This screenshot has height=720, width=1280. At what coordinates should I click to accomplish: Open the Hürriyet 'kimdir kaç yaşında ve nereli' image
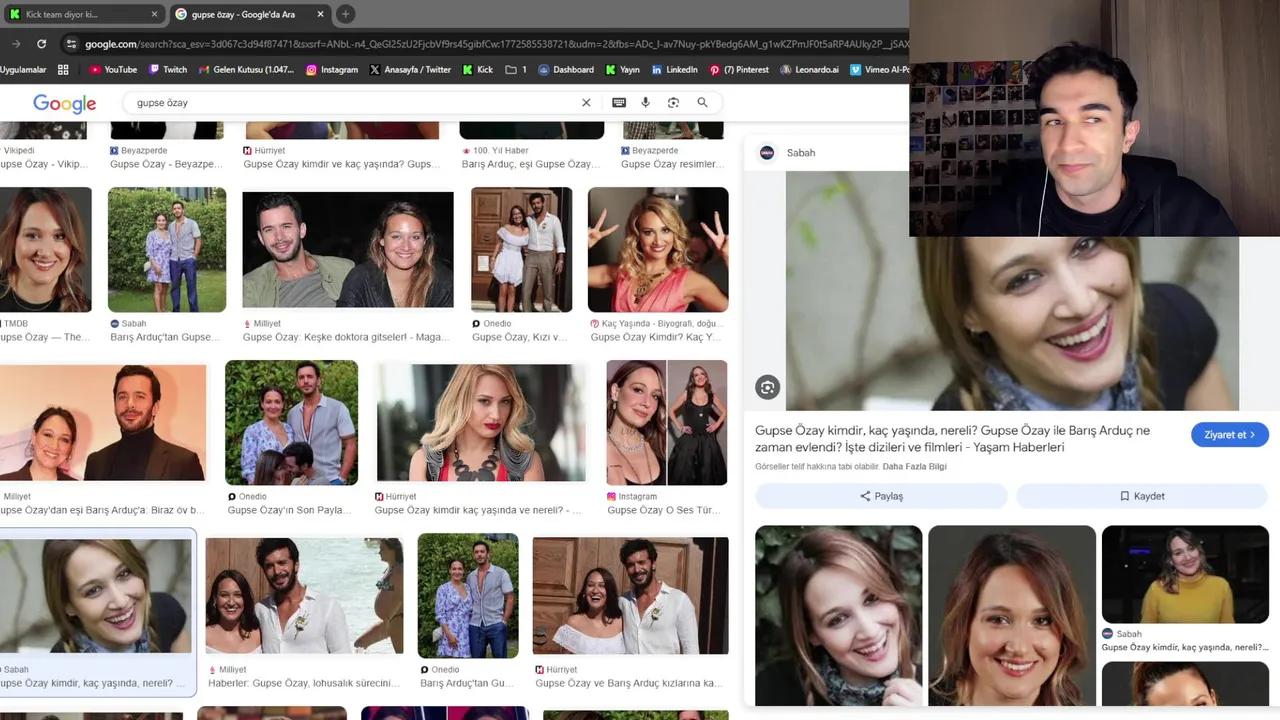[481, 423]
